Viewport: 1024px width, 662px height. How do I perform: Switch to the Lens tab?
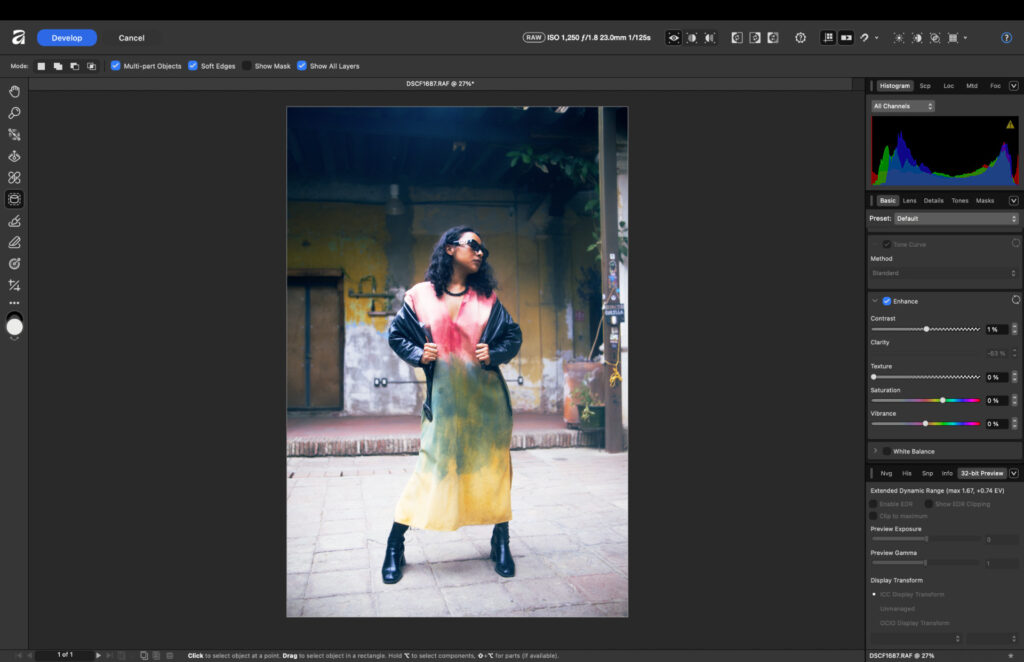tap(909, 200)
